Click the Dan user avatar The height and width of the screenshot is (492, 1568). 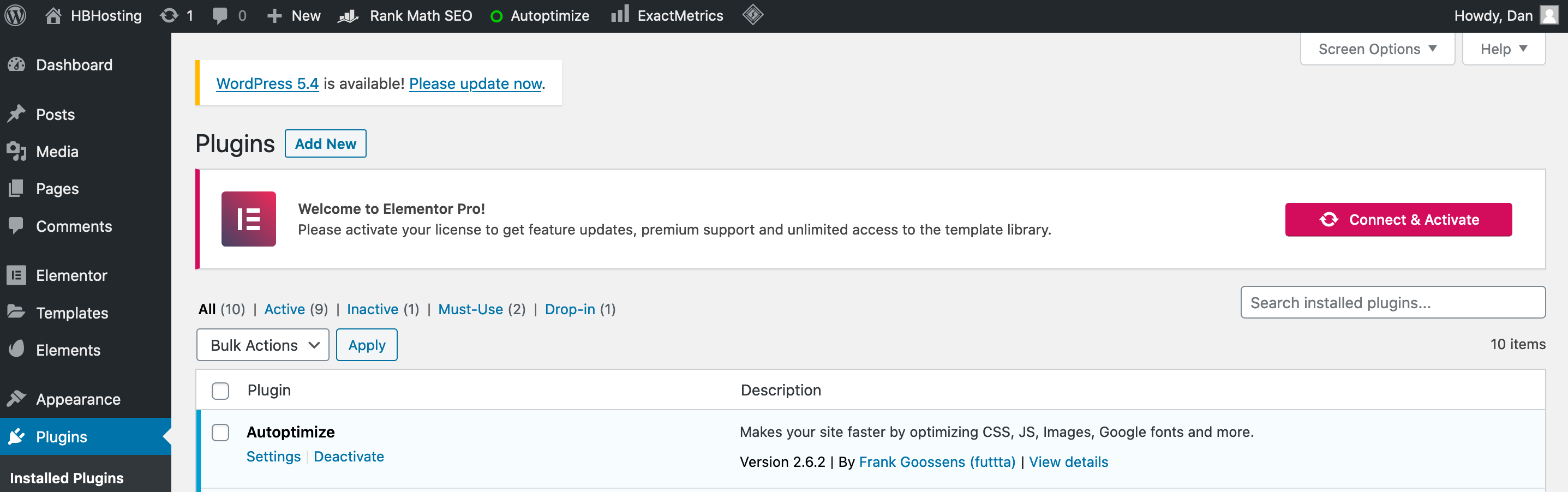point(1548,15)
